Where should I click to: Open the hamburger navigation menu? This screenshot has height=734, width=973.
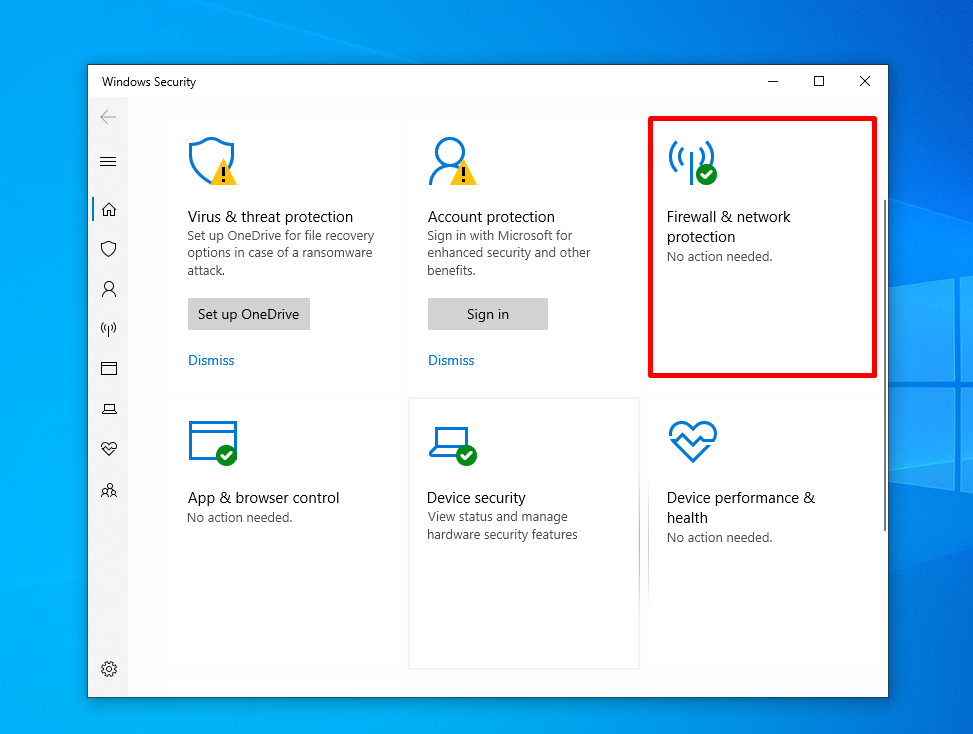tap(108, 162)
